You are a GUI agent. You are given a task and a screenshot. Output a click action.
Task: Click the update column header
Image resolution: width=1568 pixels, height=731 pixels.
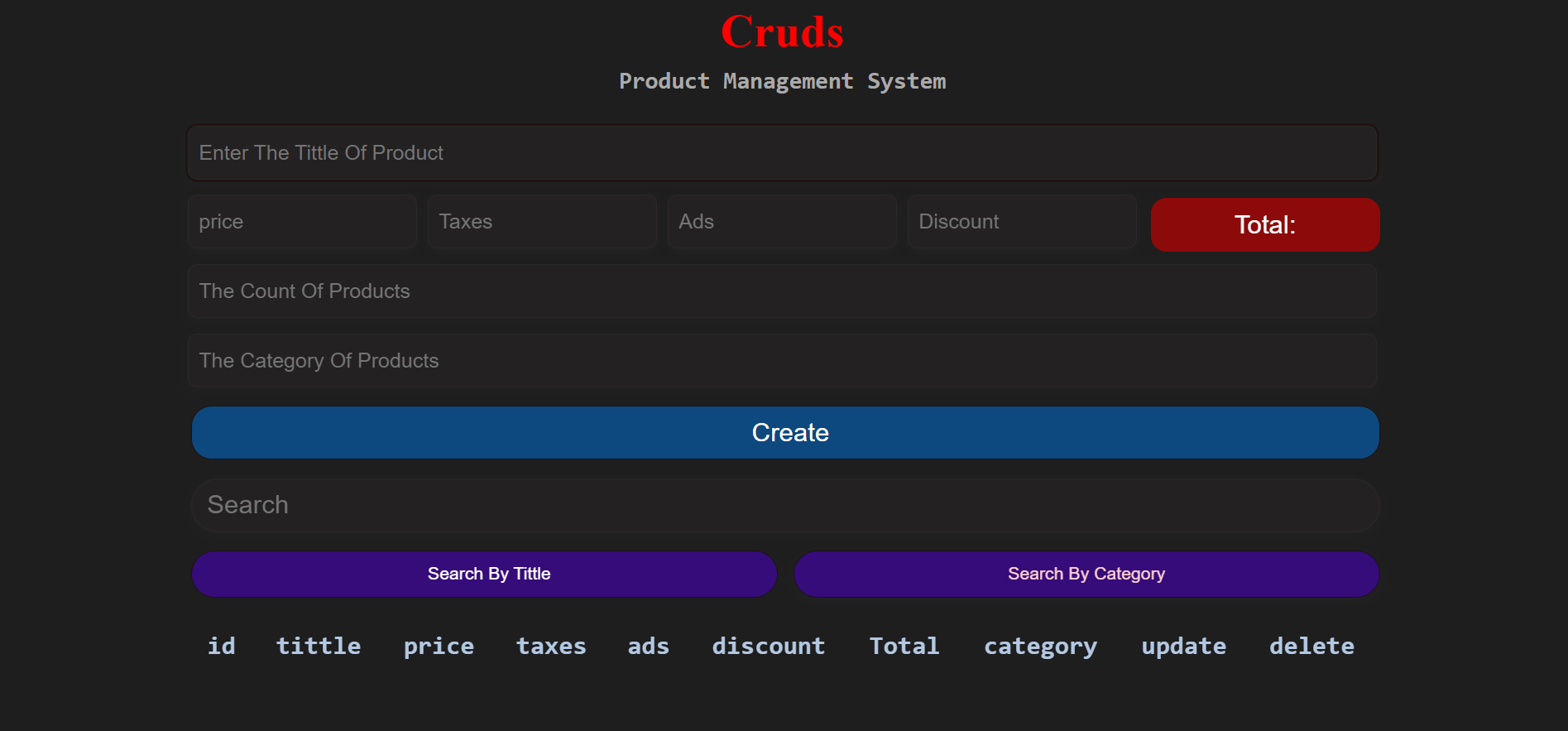tap(1183, 646)
